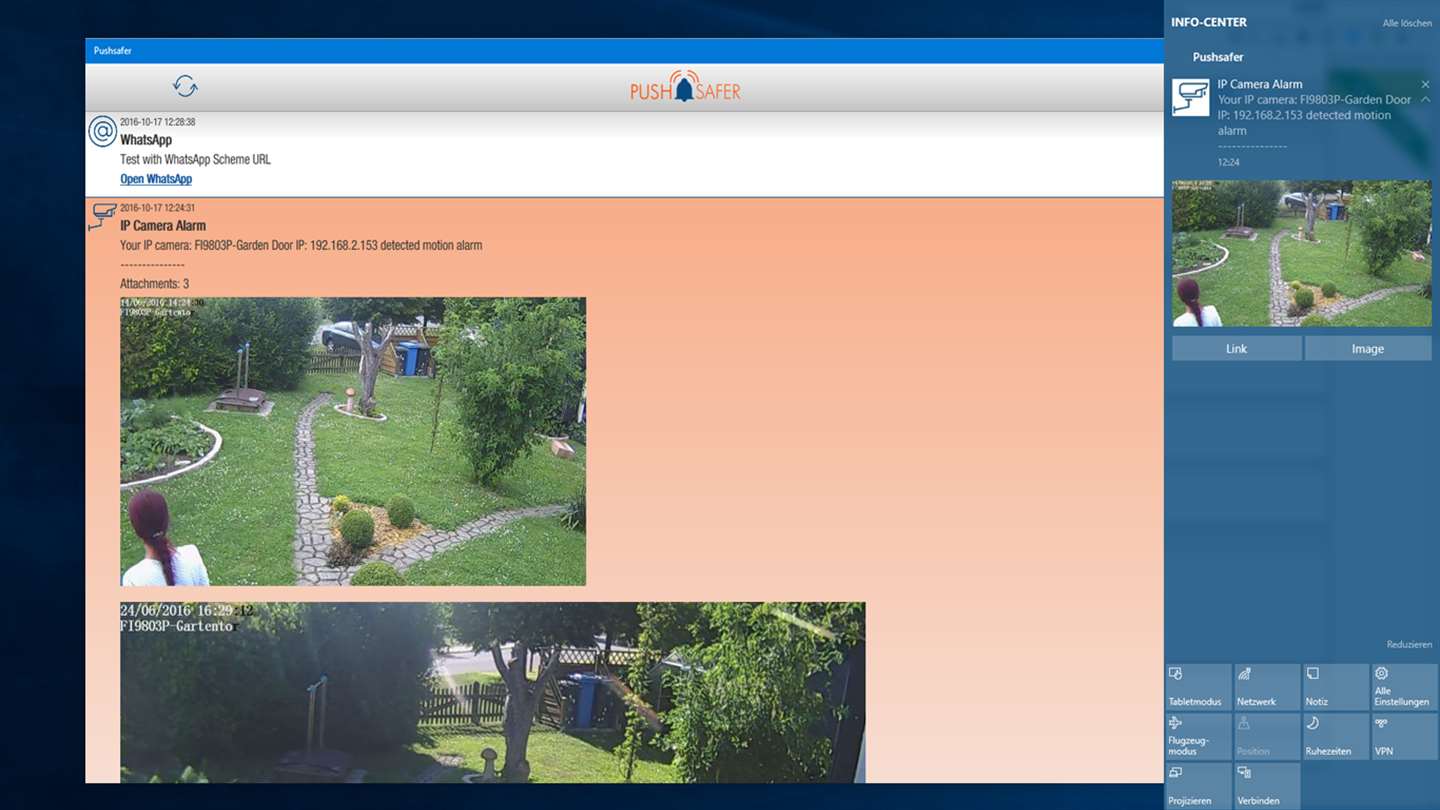
Task: Open the notification's garden preview image
Action: tap(1301, 253)
